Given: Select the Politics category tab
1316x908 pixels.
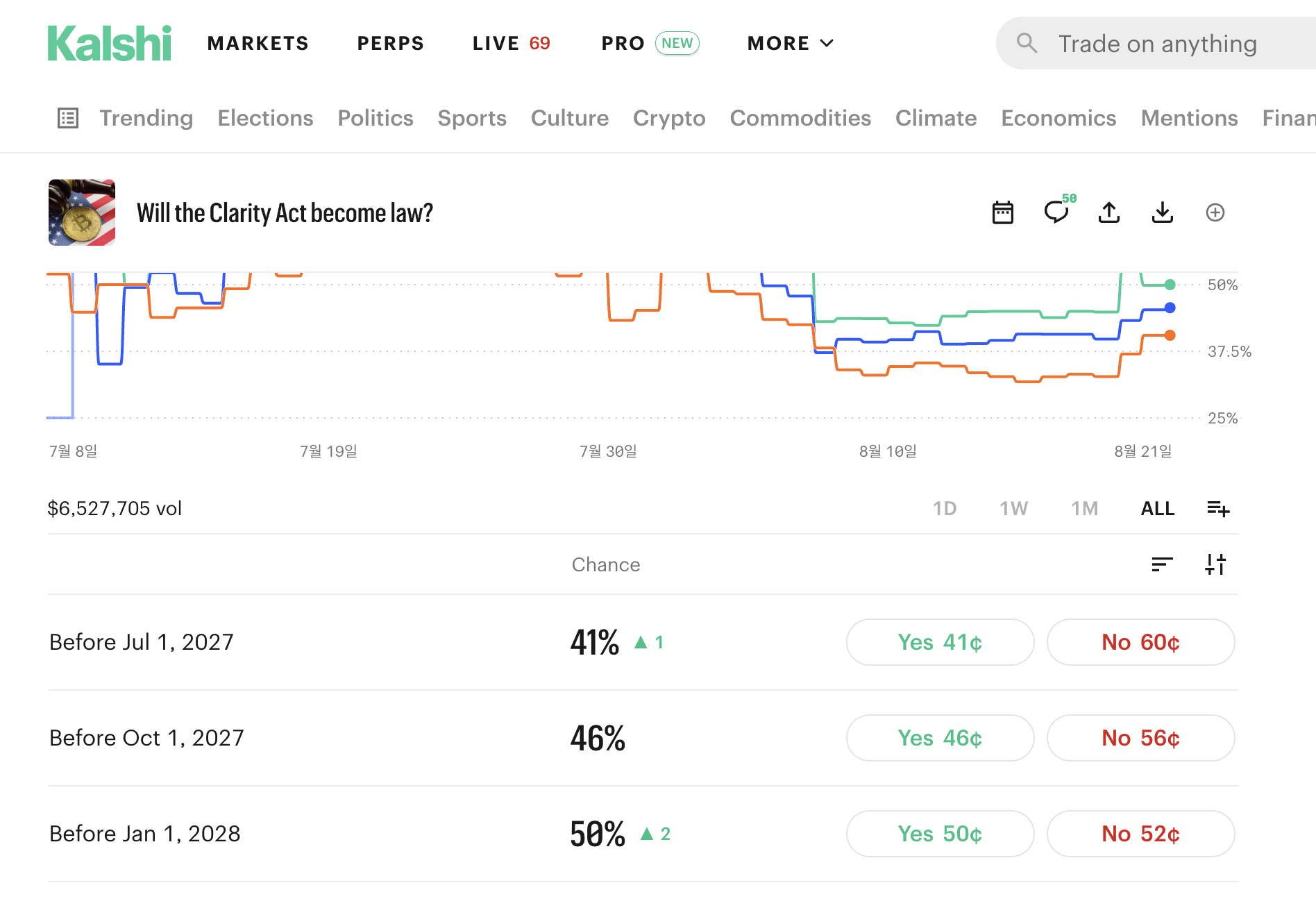Looking at the screenshot, I should point(376,118).
